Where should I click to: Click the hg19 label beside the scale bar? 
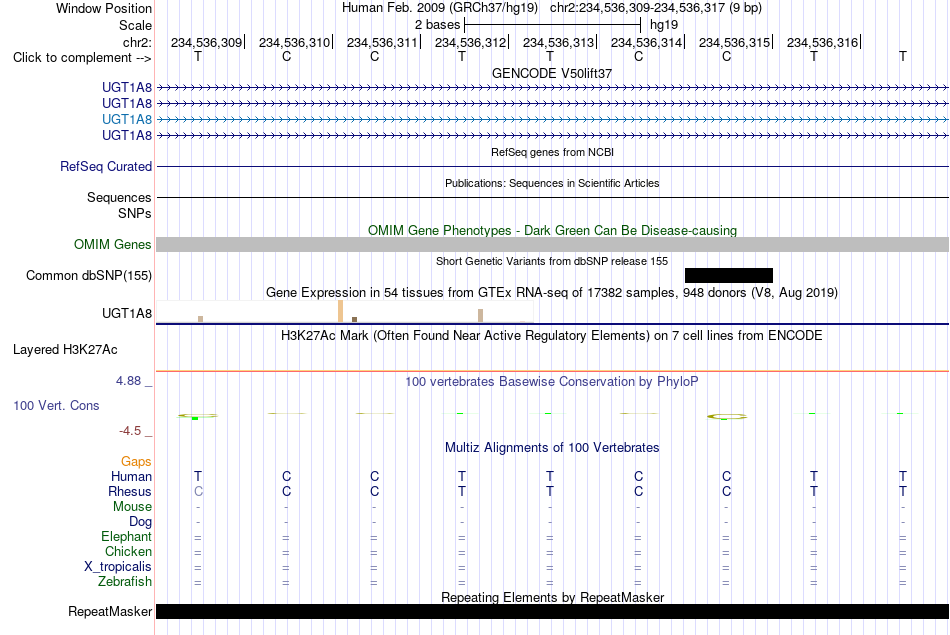tap(664, 25)
